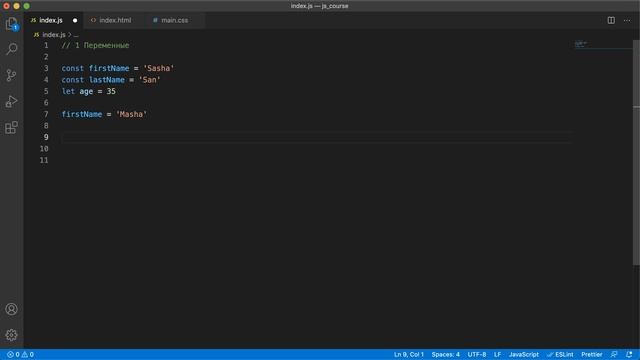Change end of line sequence LF
The width and height of the screenshot is (640, 360).
[497, 354]
